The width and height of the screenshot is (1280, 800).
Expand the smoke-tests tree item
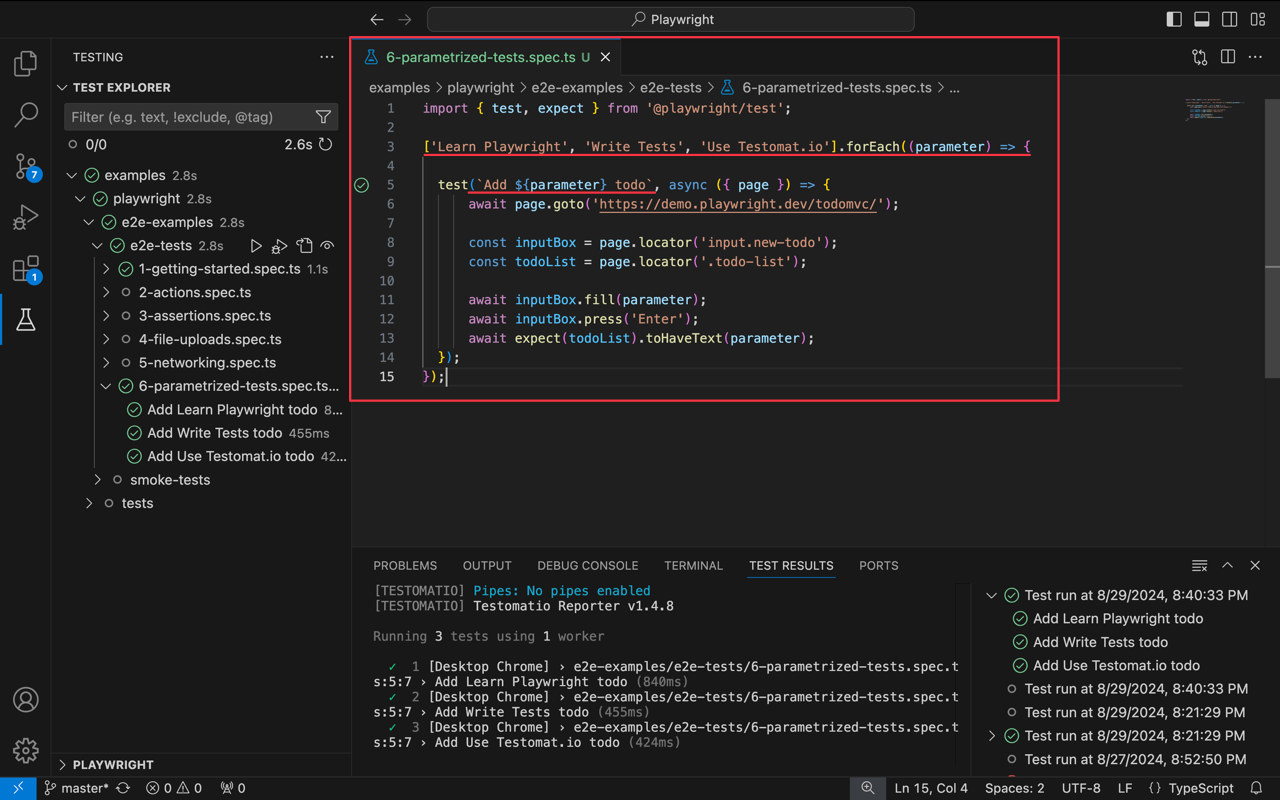[96, 479]
